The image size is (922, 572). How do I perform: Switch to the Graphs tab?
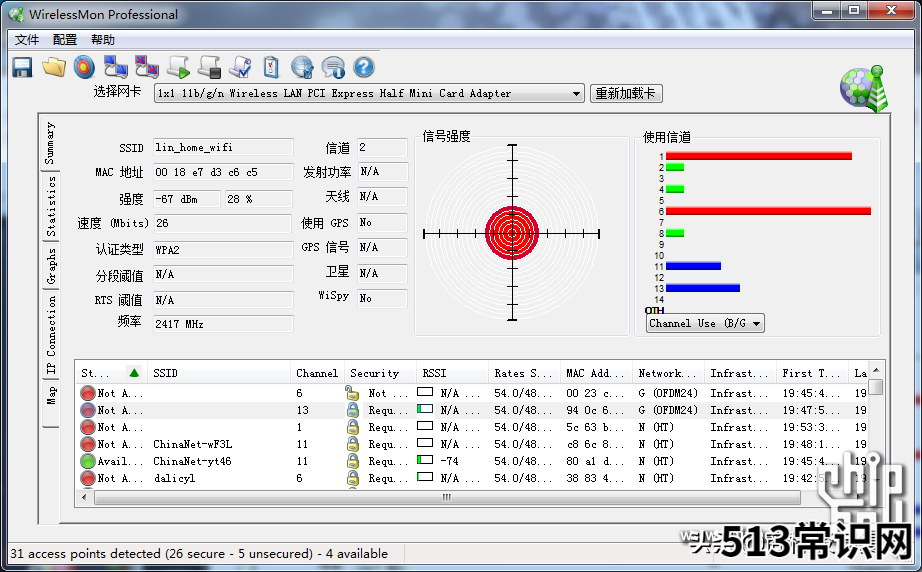[51, 266]
